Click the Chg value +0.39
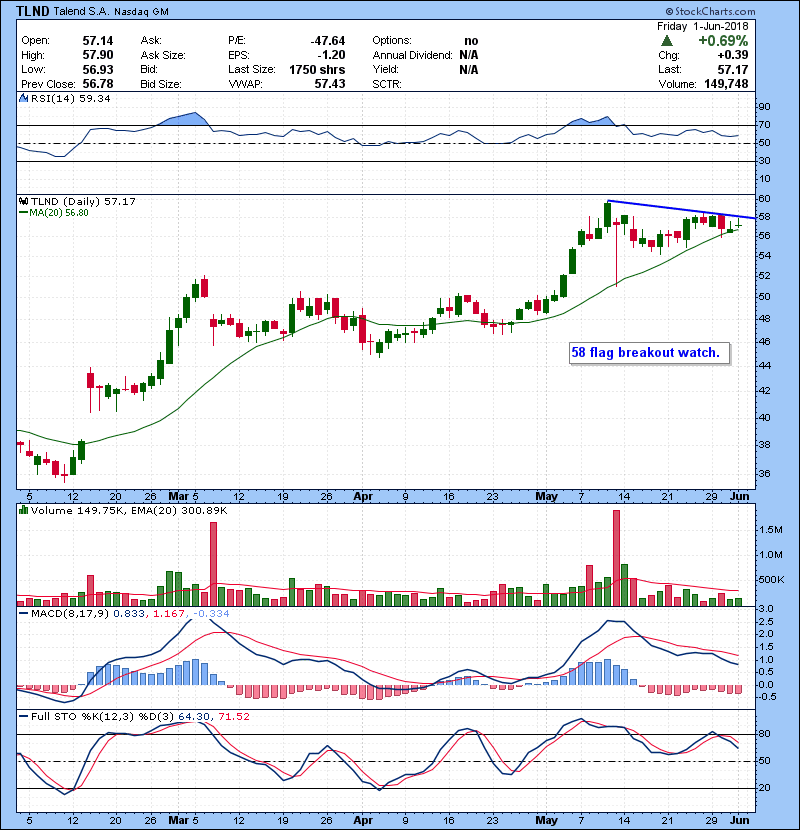Viewport: 800px width, 830px height. point(733,55)
